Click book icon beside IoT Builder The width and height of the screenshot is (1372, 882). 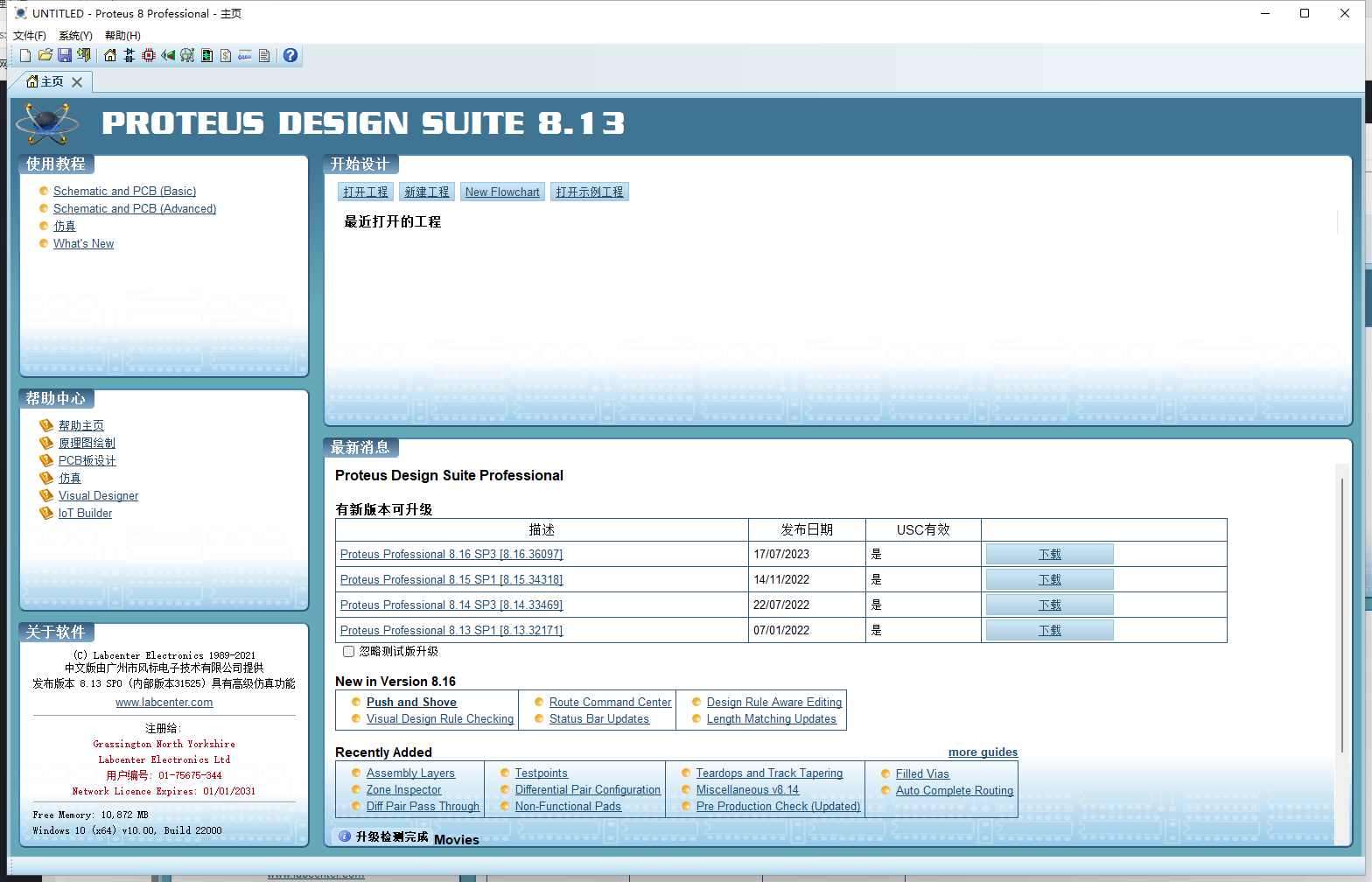[46, 513]
